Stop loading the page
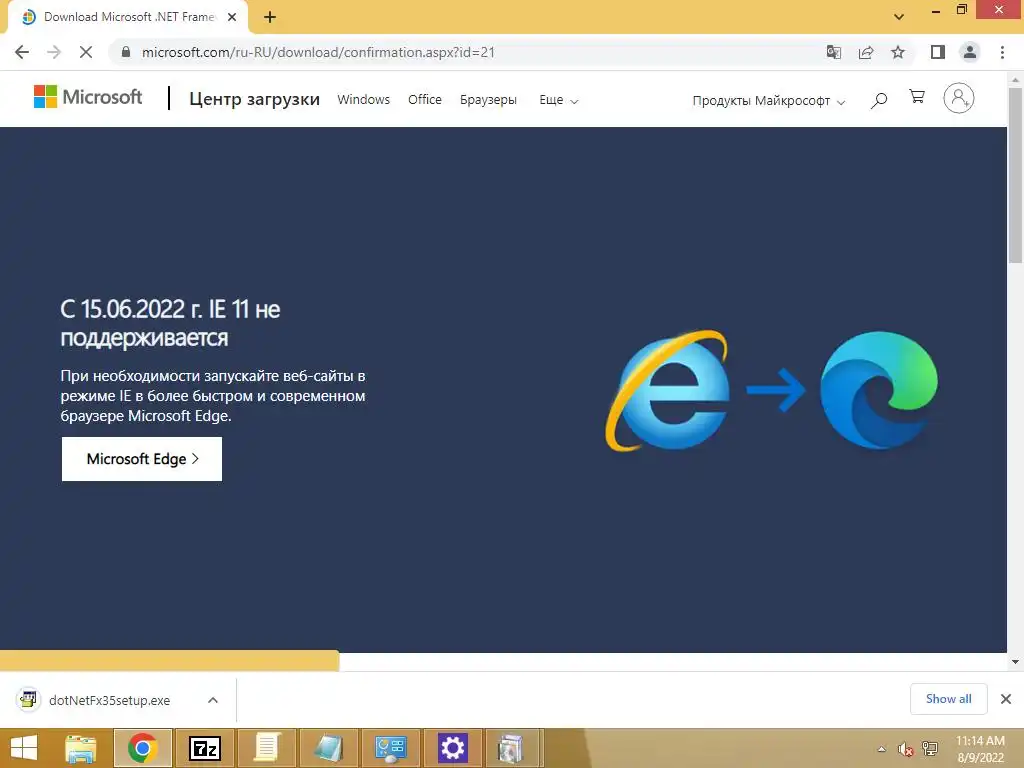1024x768 pixels. 86,52
